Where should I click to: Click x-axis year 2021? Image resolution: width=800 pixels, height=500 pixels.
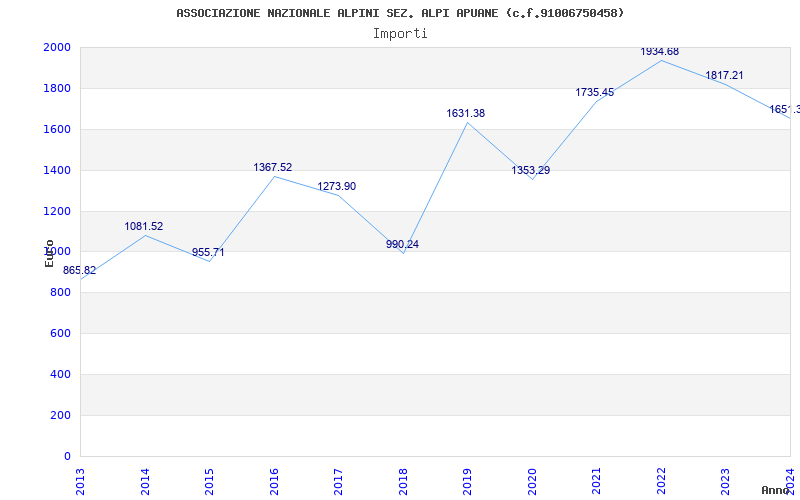596,481
